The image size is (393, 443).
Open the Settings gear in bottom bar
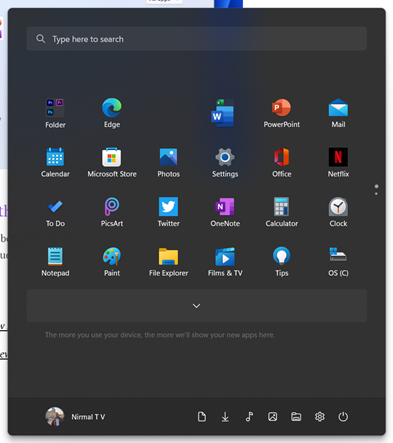(320, 417)
